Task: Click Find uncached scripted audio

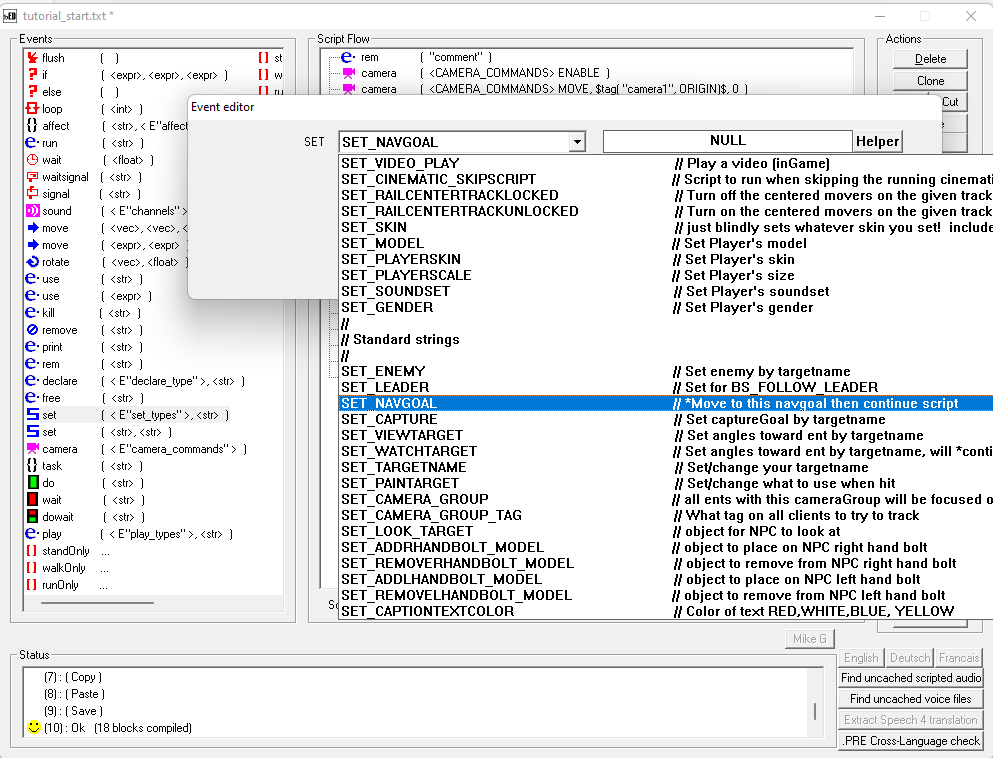Action: click(911, 678)
